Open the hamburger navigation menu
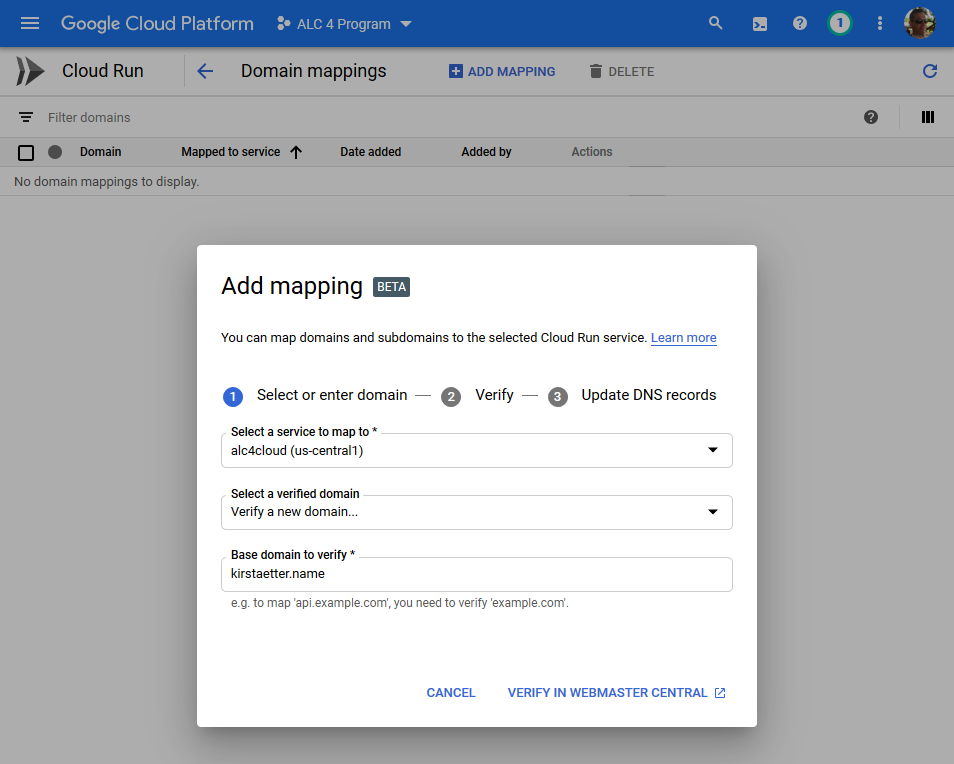This screenshot has height=764, width=954. [30, 23]
